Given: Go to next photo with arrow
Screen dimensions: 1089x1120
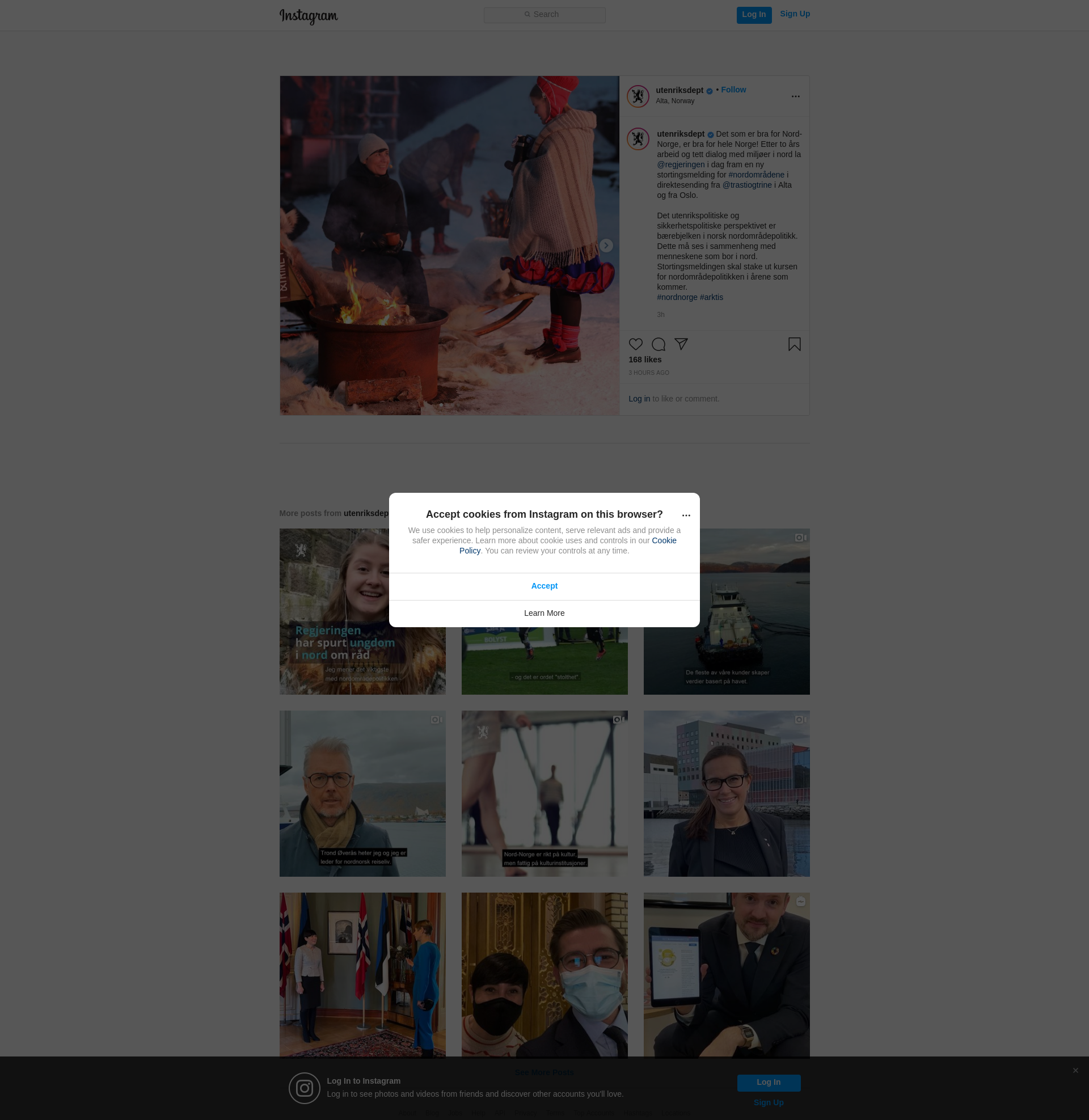Looking at the screenshot, I should tap(606, 246).
